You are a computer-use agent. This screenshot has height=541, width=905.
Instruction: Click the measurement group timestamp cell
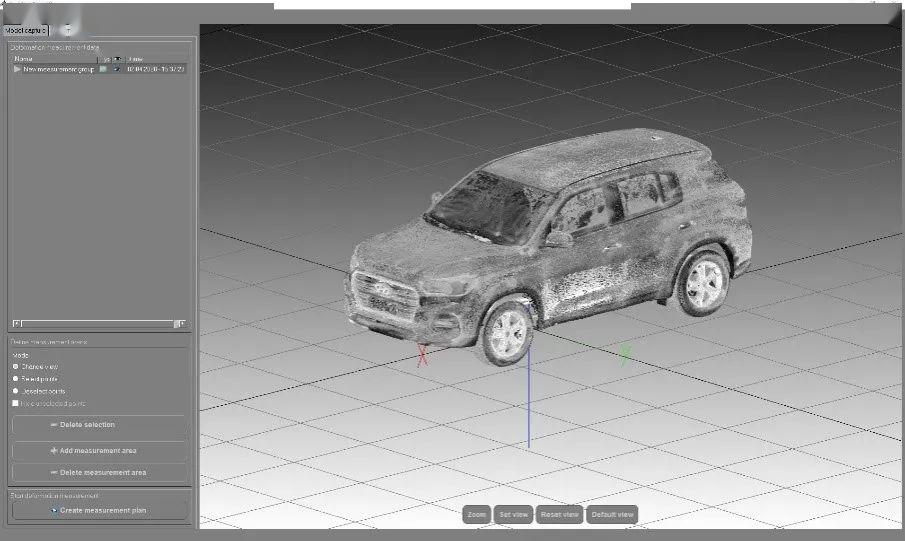155,69
